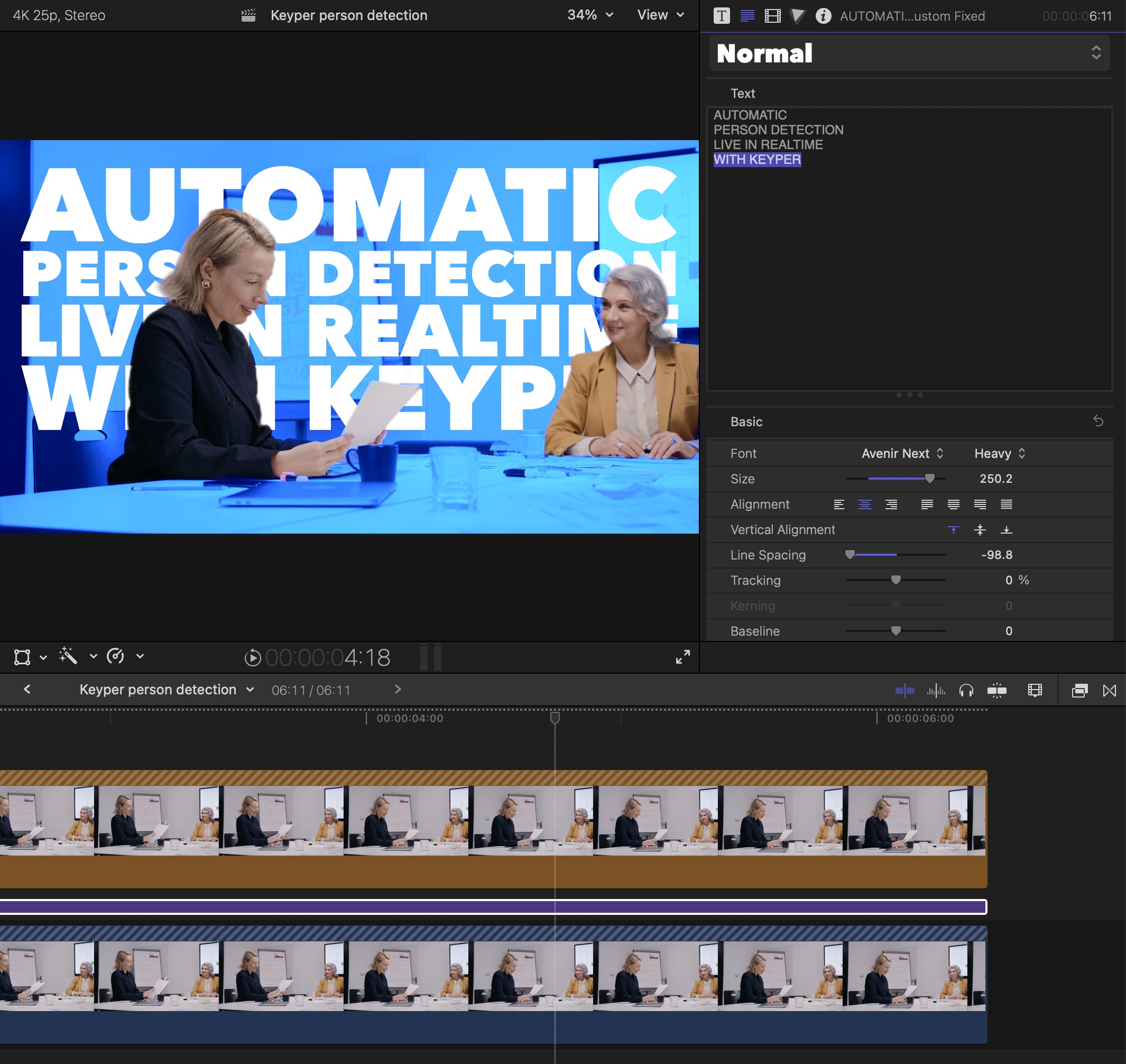Click on the WITH KEYPER text thumbnail

click(x=757, y=159)
